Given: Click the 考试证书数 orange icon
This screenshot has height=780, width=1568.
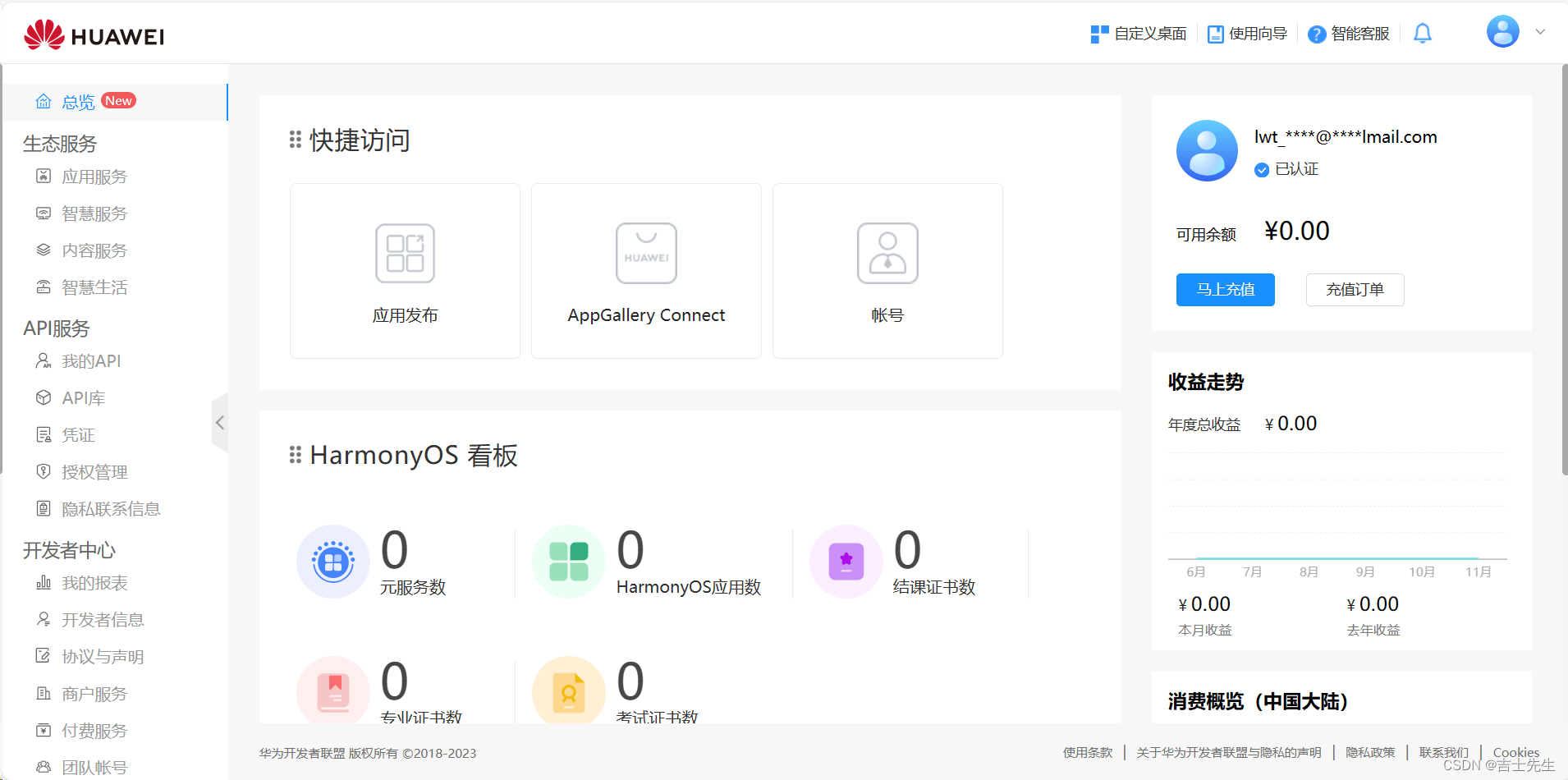Looking at the screenshot, I should (x=569, y=691).
